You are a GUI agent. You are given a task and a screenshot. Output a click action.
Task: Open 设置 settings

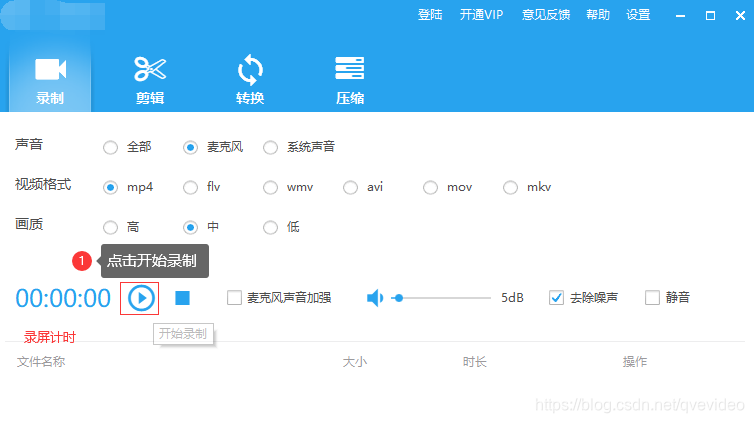638,15
